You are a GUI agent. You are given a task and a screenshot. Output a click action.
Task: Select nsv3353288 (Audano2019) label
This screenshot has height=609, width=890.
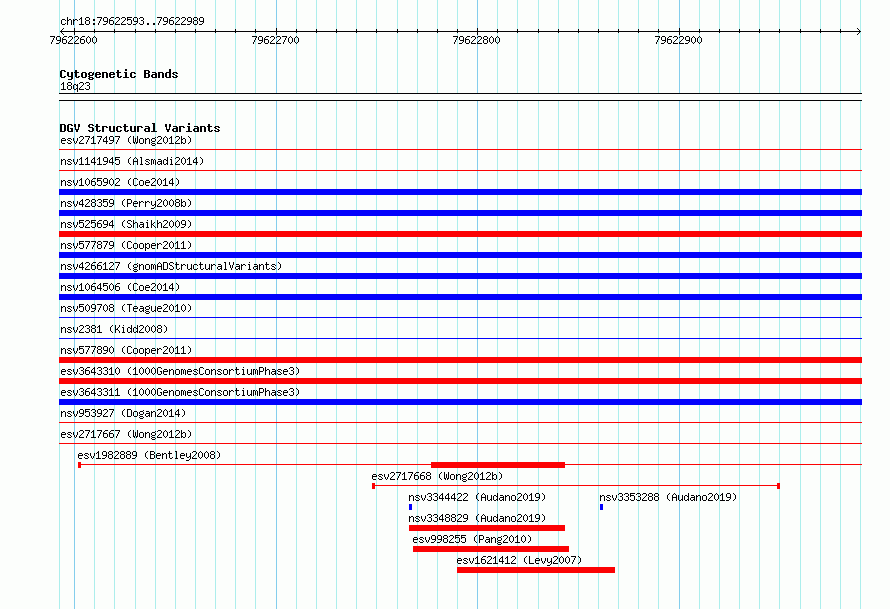(668, 497)
